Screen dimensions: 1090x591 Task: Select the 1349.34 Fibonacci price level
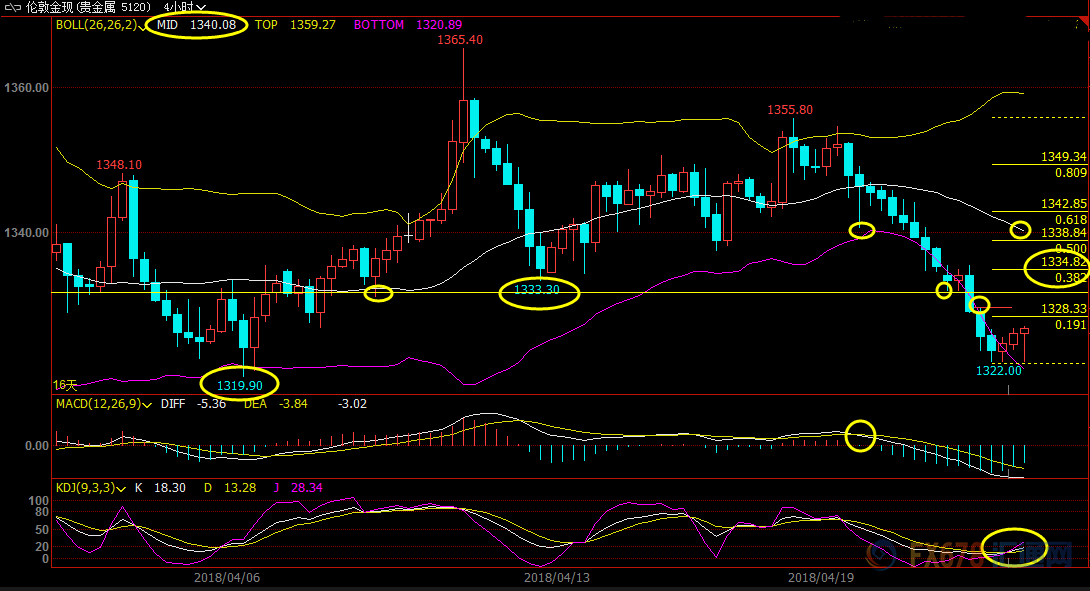1063,157
